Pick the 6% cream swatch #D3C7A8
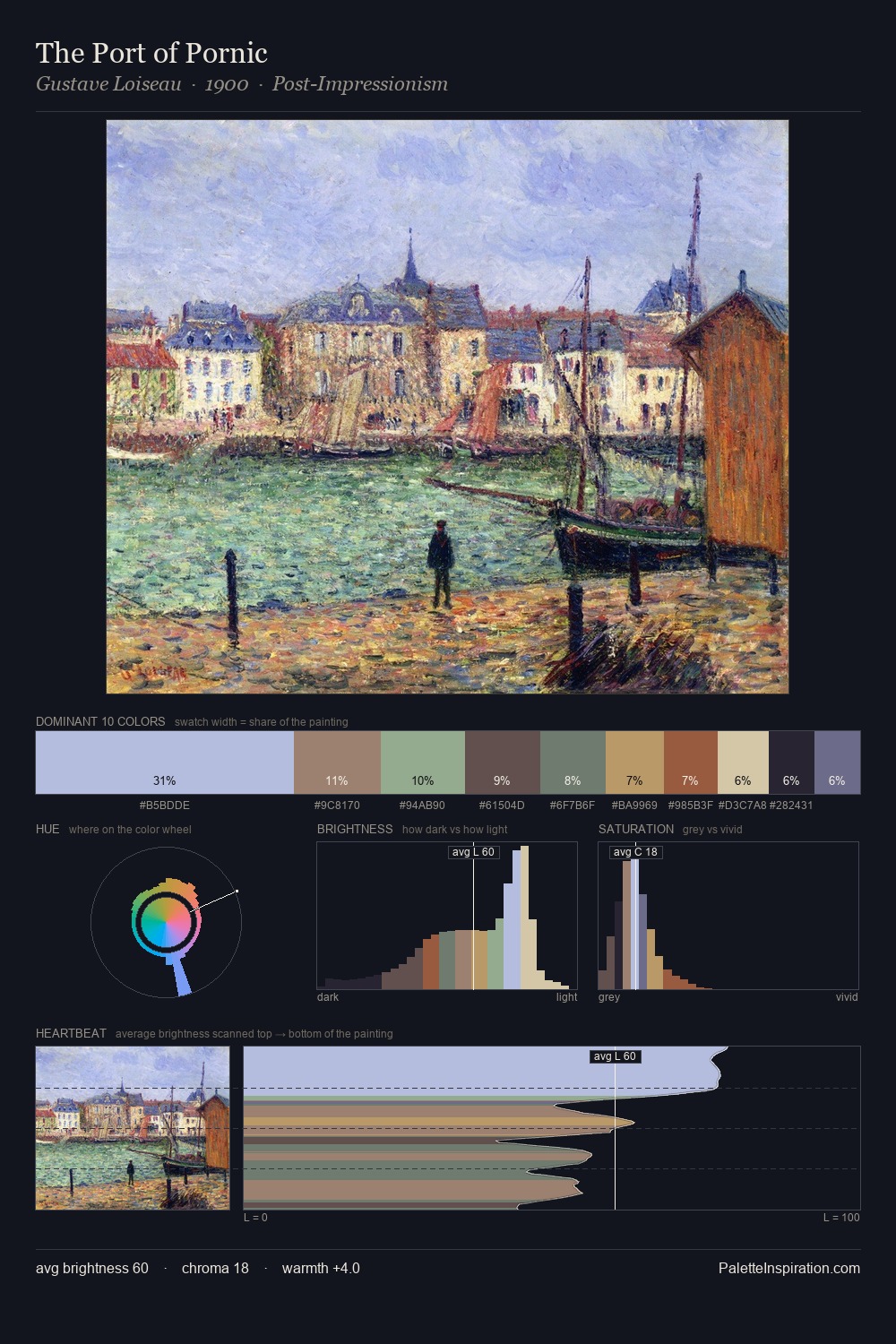896x1344 pixels. pos(743,762)
